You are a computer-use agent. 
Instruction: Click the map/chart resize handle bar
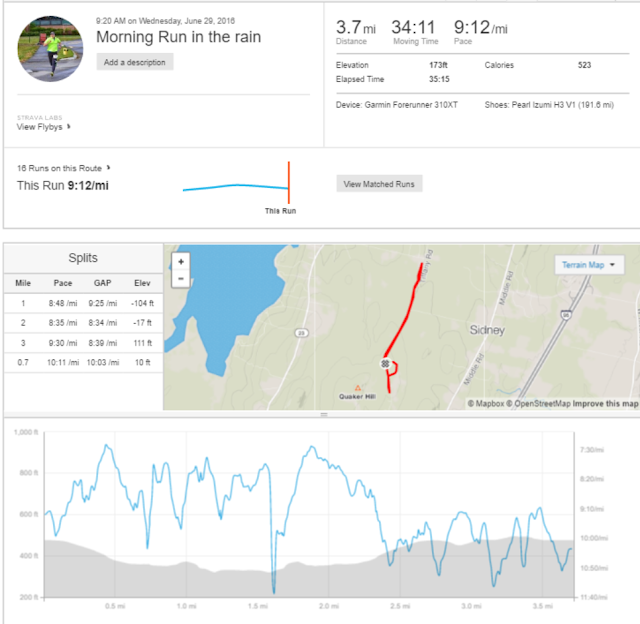(324, 415)
